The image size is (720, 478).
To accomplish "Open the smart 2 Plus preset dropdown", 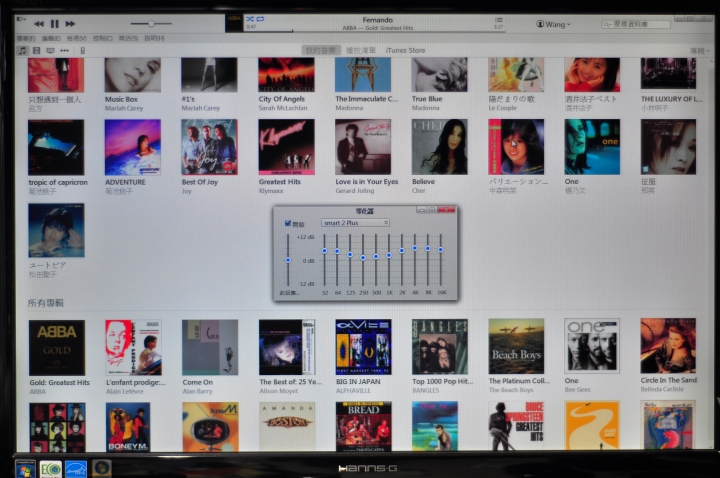I will point(355,223).
